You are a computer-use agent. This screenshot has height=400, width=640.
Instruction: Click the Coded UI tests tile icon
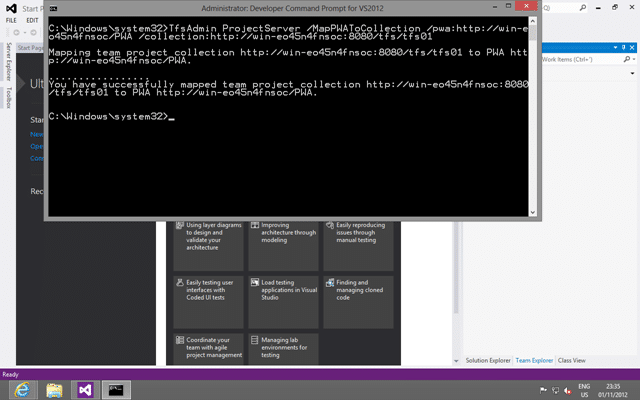pos(180,282)
